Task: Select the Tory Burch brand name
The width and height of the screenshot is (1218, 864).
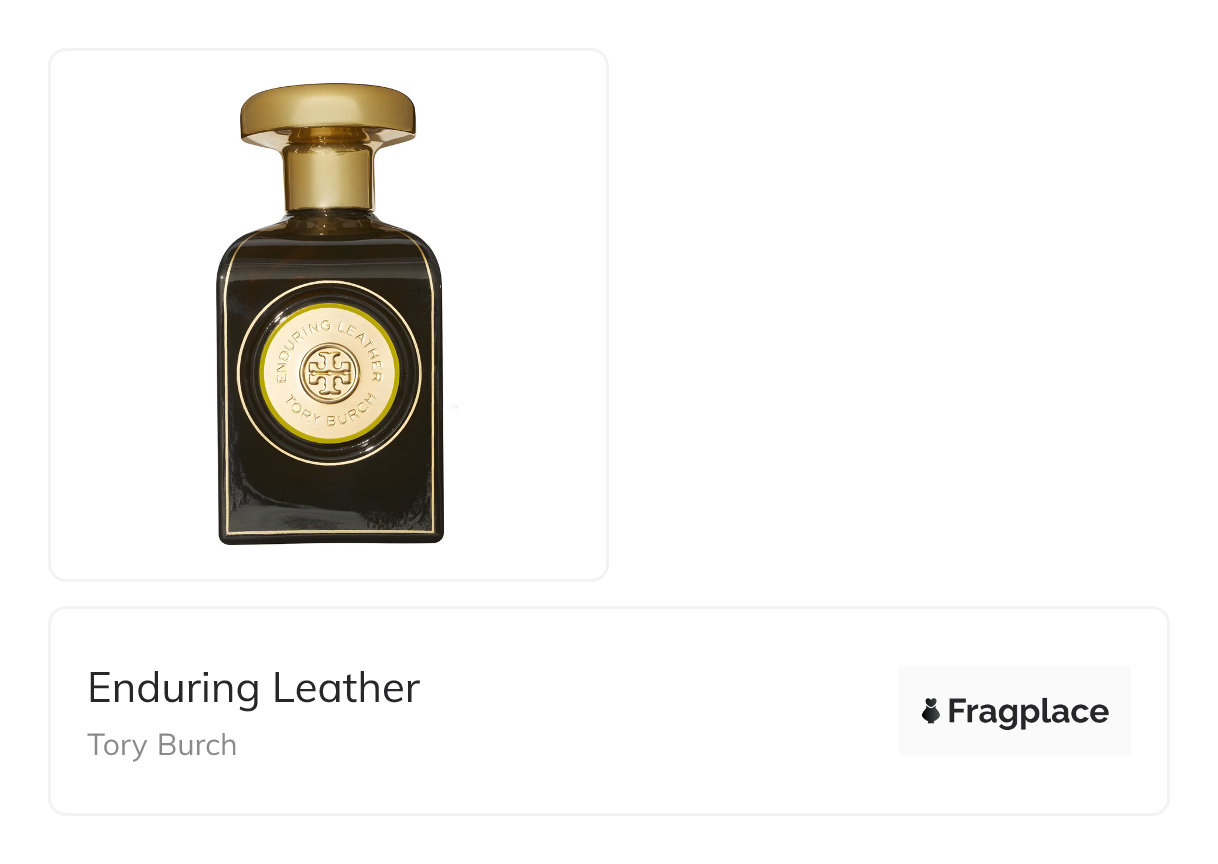Action: [162, 745]
